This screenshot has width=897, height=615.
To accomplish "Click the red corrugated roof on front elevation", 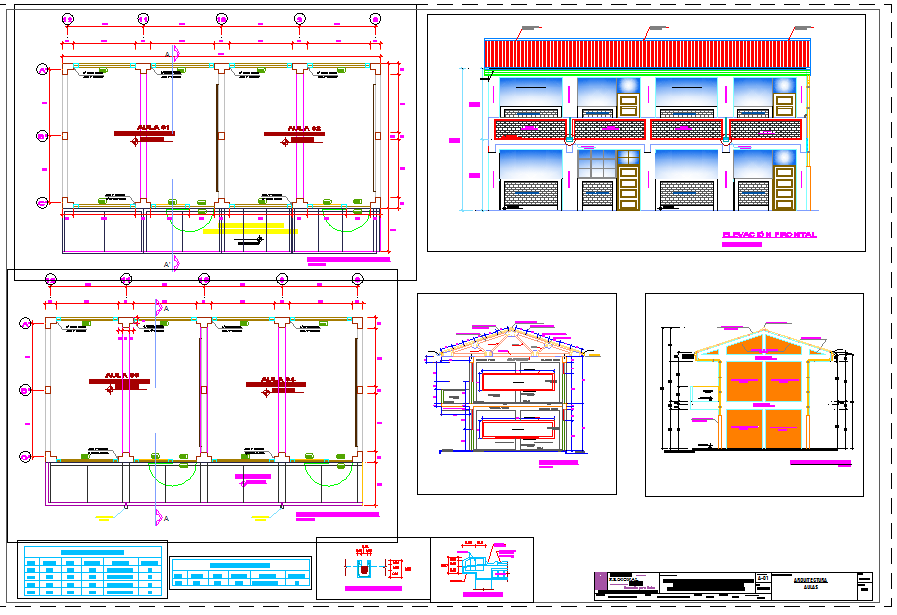I will (647, 54).
